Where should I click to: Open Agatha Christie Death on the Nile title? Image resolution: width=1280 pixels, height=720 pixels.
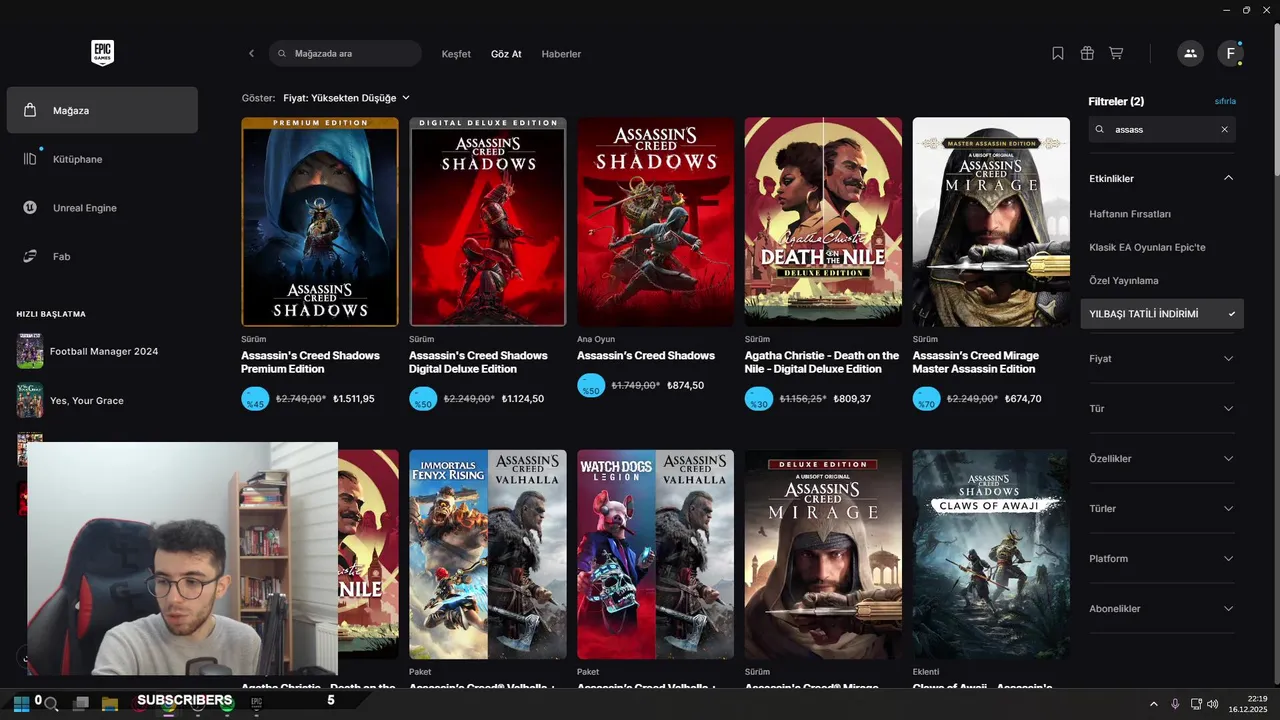[822, 362]
